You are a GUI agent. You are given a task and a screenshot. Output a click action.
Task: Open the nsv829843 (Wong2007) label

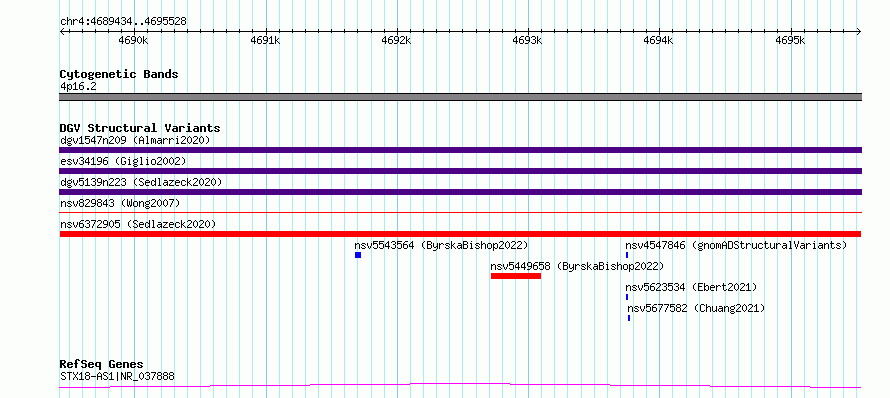[x=120, y=203]
